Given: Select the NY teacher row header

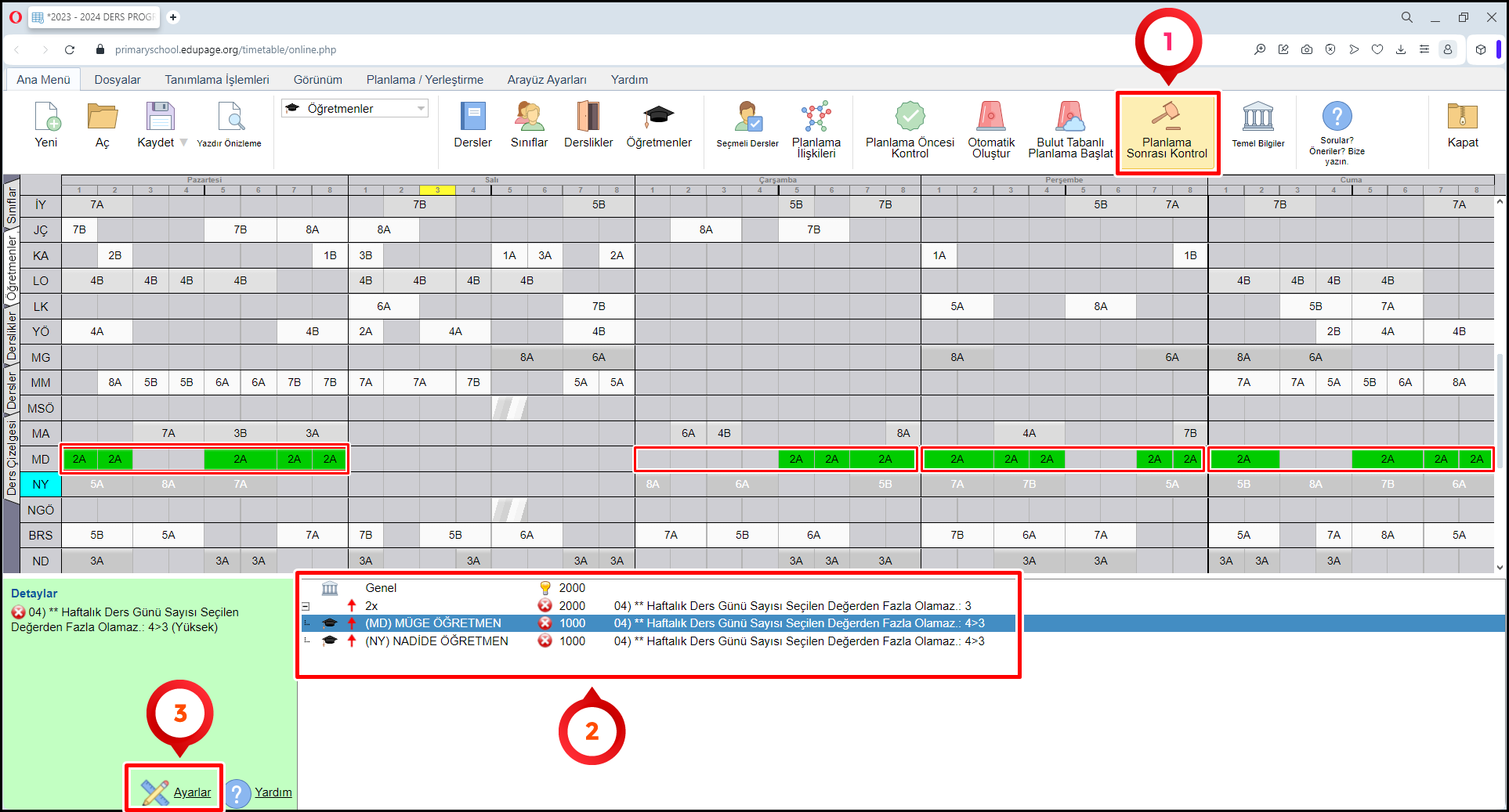Looking at the screenshot, I should click(41, 485).
